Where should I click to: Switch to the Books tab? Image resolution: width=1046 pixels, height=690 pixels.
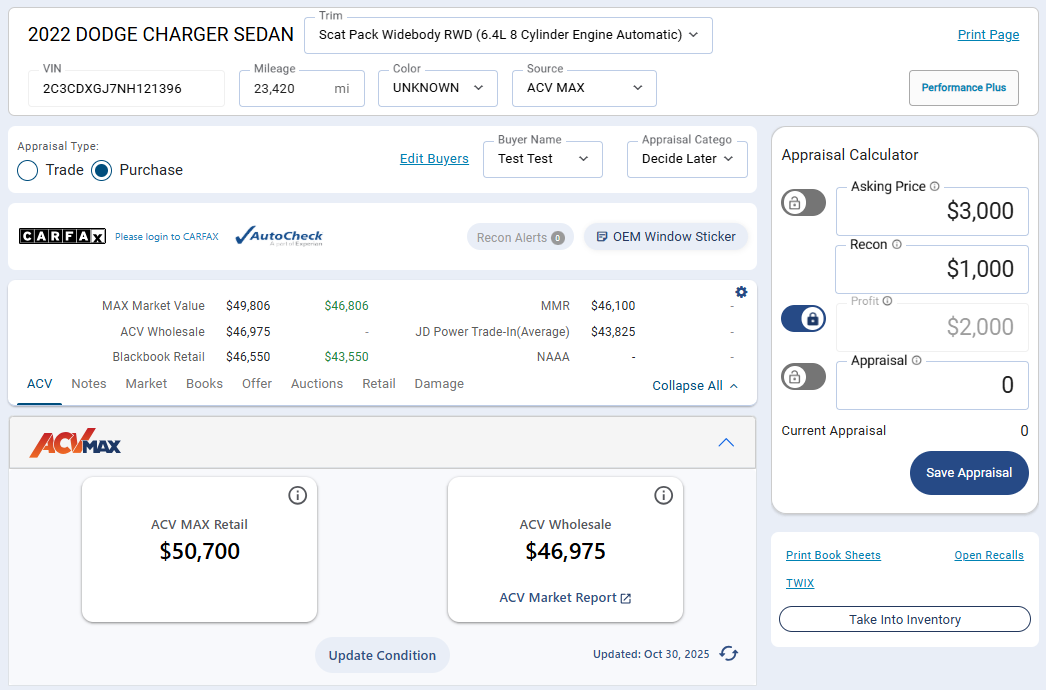point(204,384)
